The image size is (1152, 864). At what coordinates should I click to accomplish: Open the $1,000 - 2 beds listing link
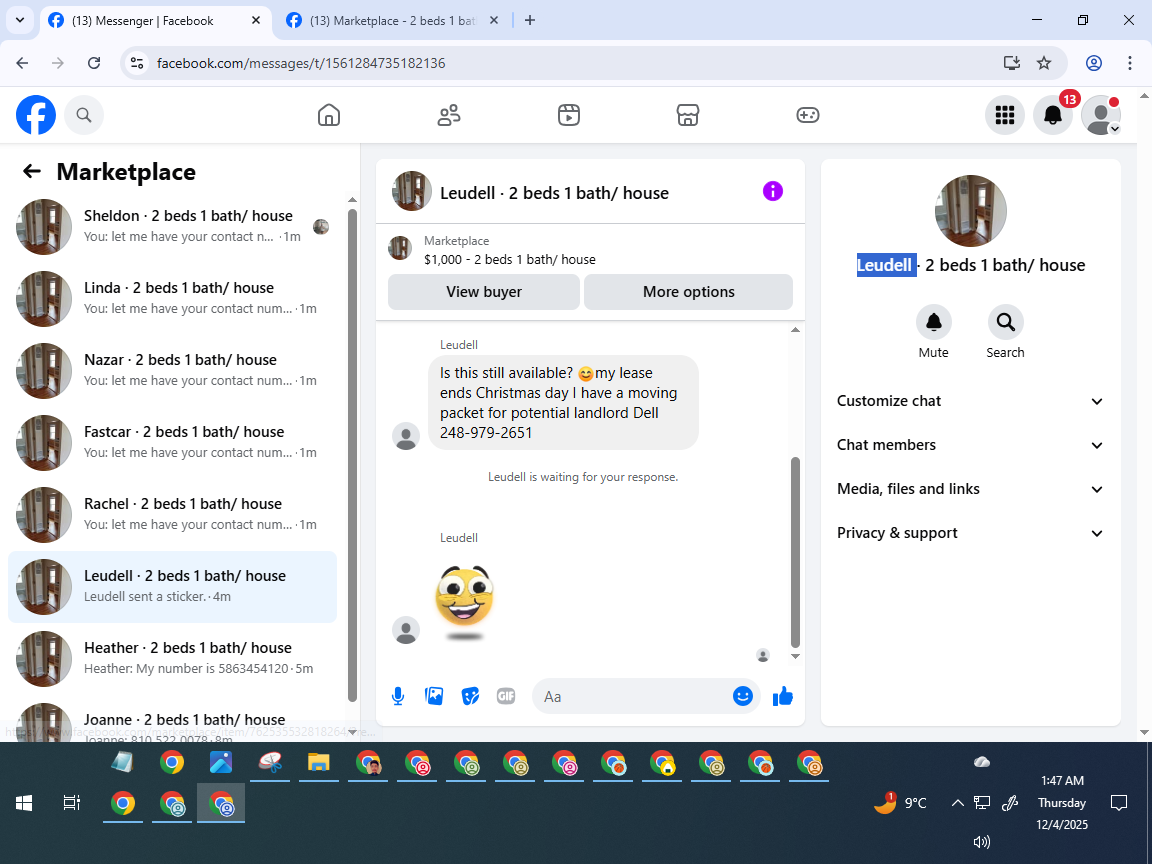pyautogui.click(x=509, y=259)
